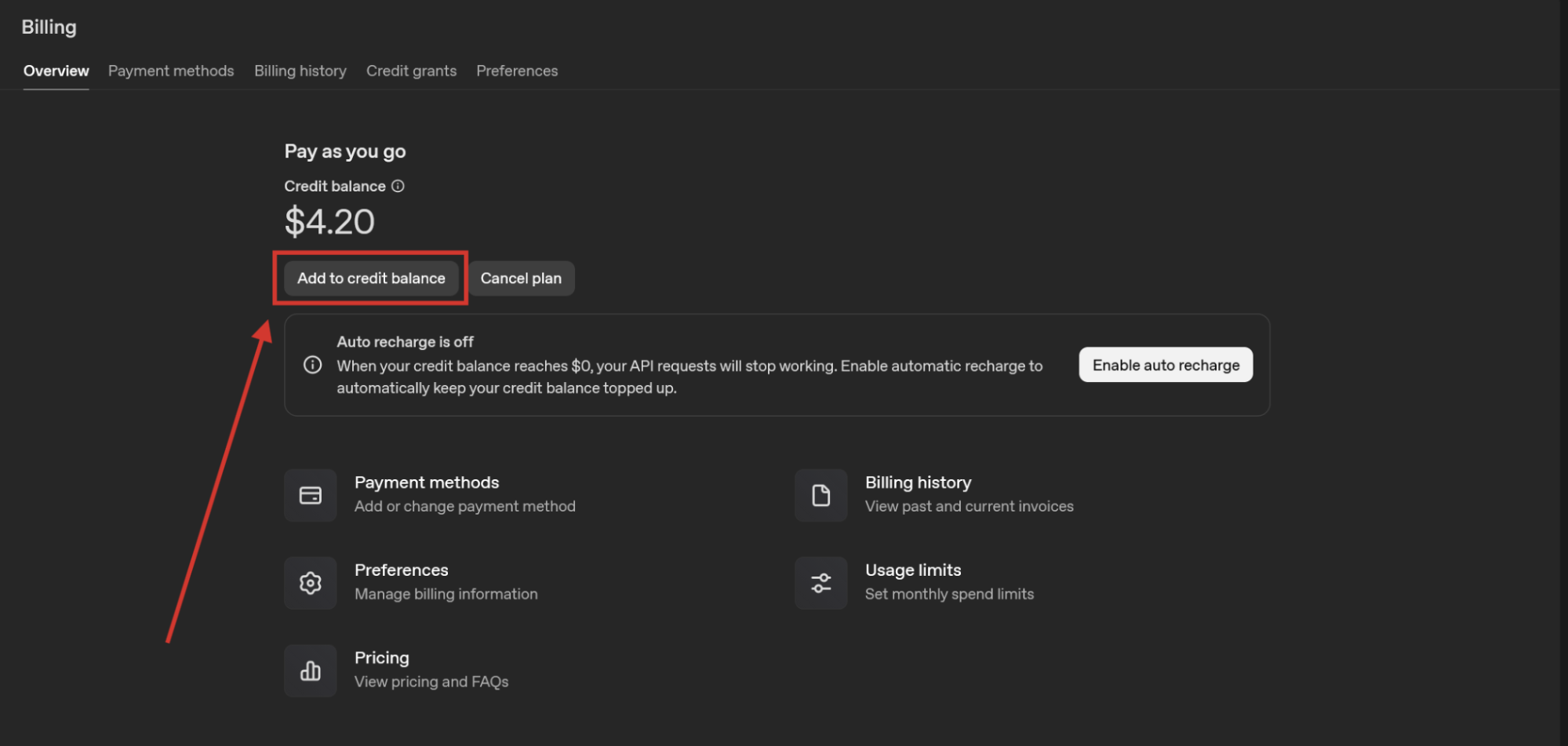Open the Credit grants tab
Viewport: 1568px width, 746px height.
(x=411, y=71)
